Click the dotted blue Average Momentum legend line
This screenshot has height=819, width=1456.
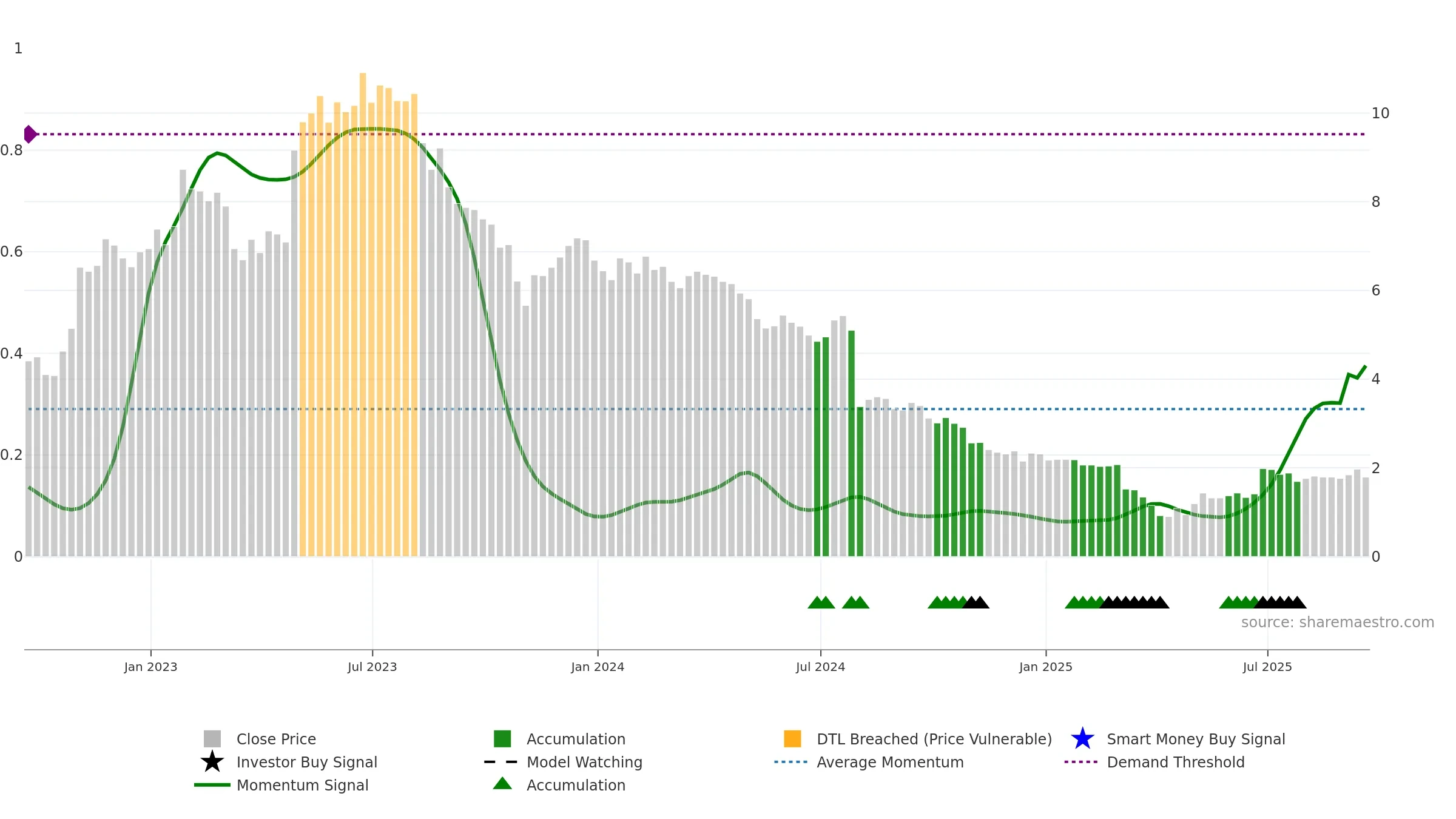click(x=791, y=762)
